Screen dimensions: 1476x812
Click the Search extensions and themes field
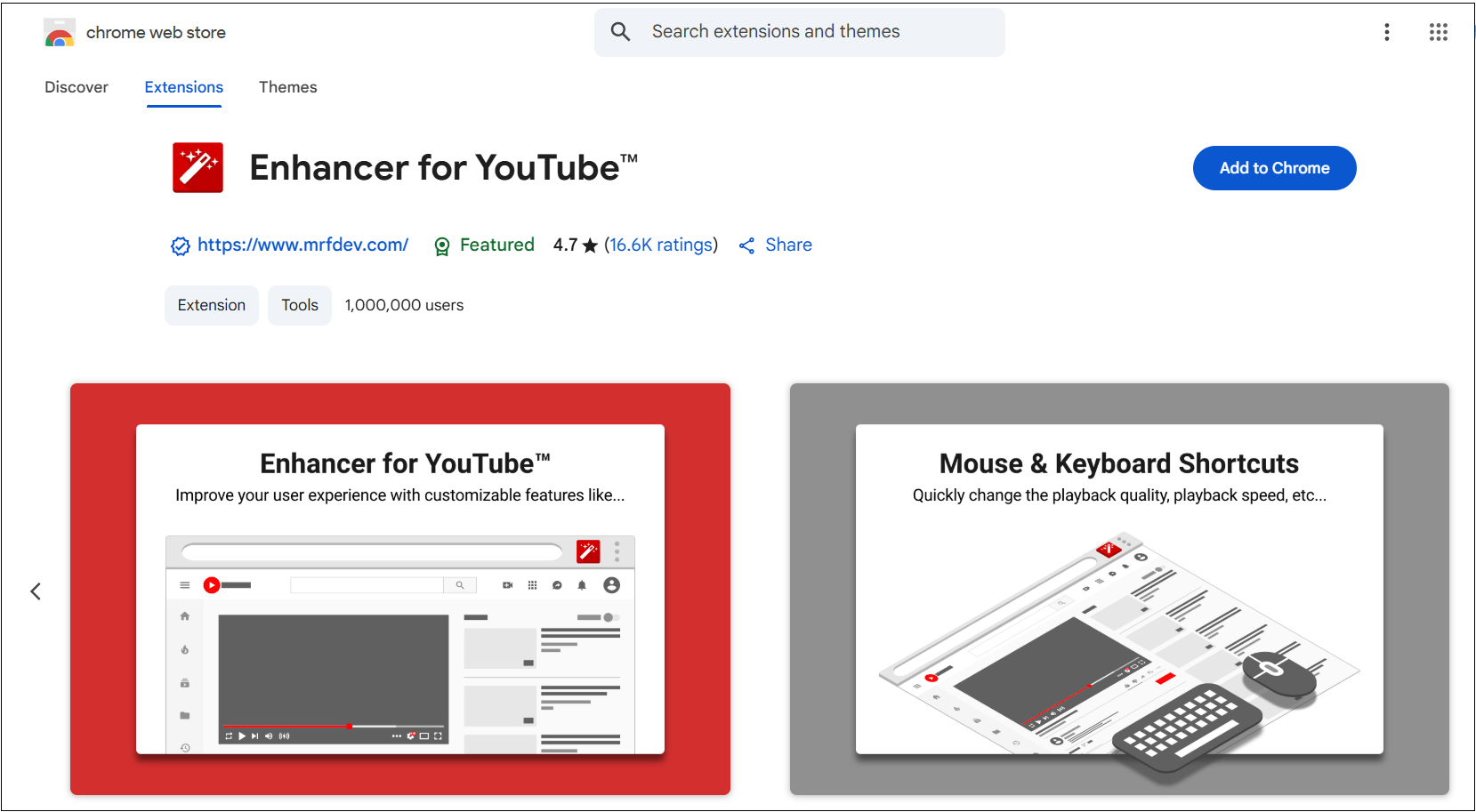799,32
